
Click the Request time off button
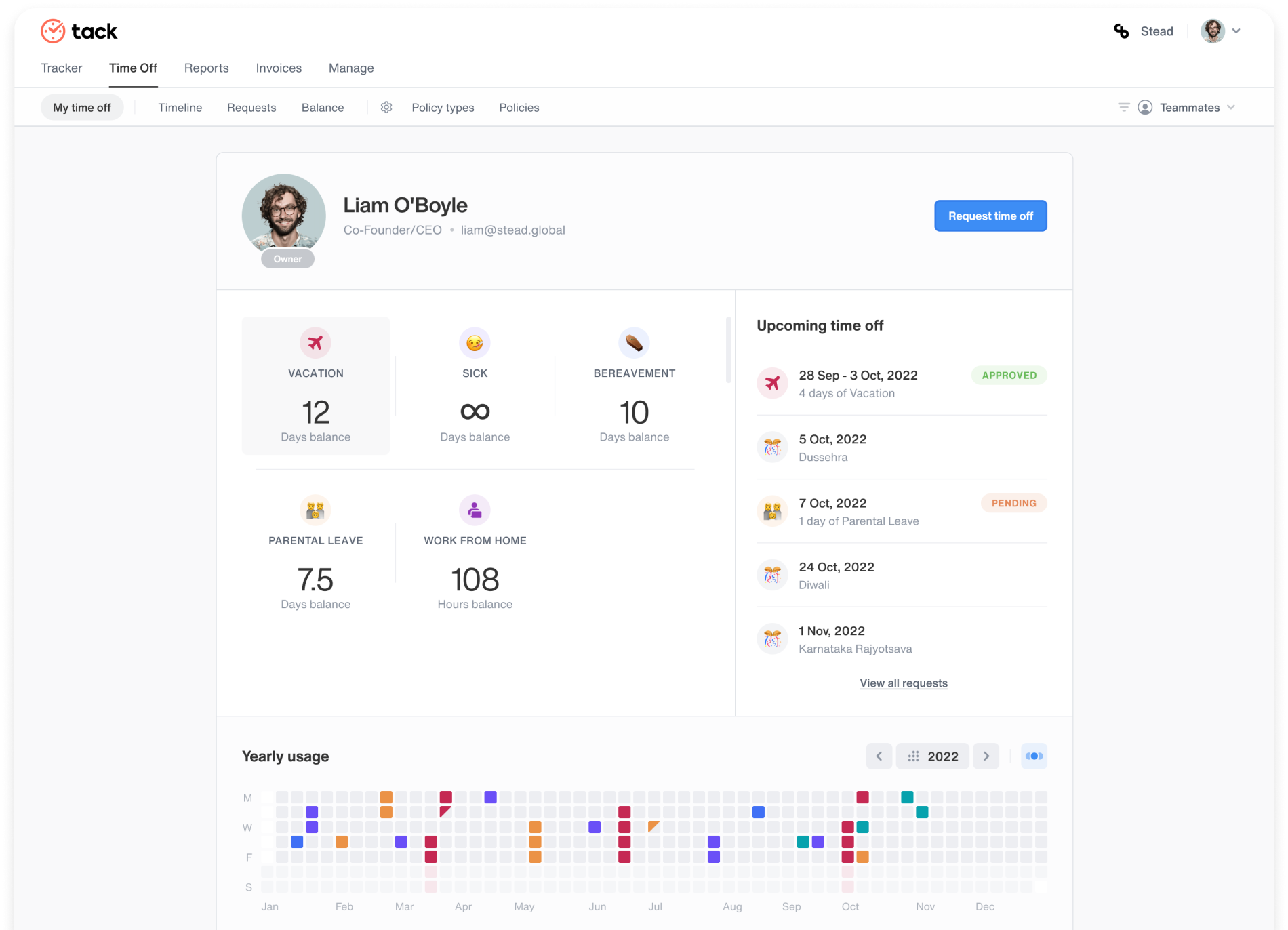click(x=990, y=216)
